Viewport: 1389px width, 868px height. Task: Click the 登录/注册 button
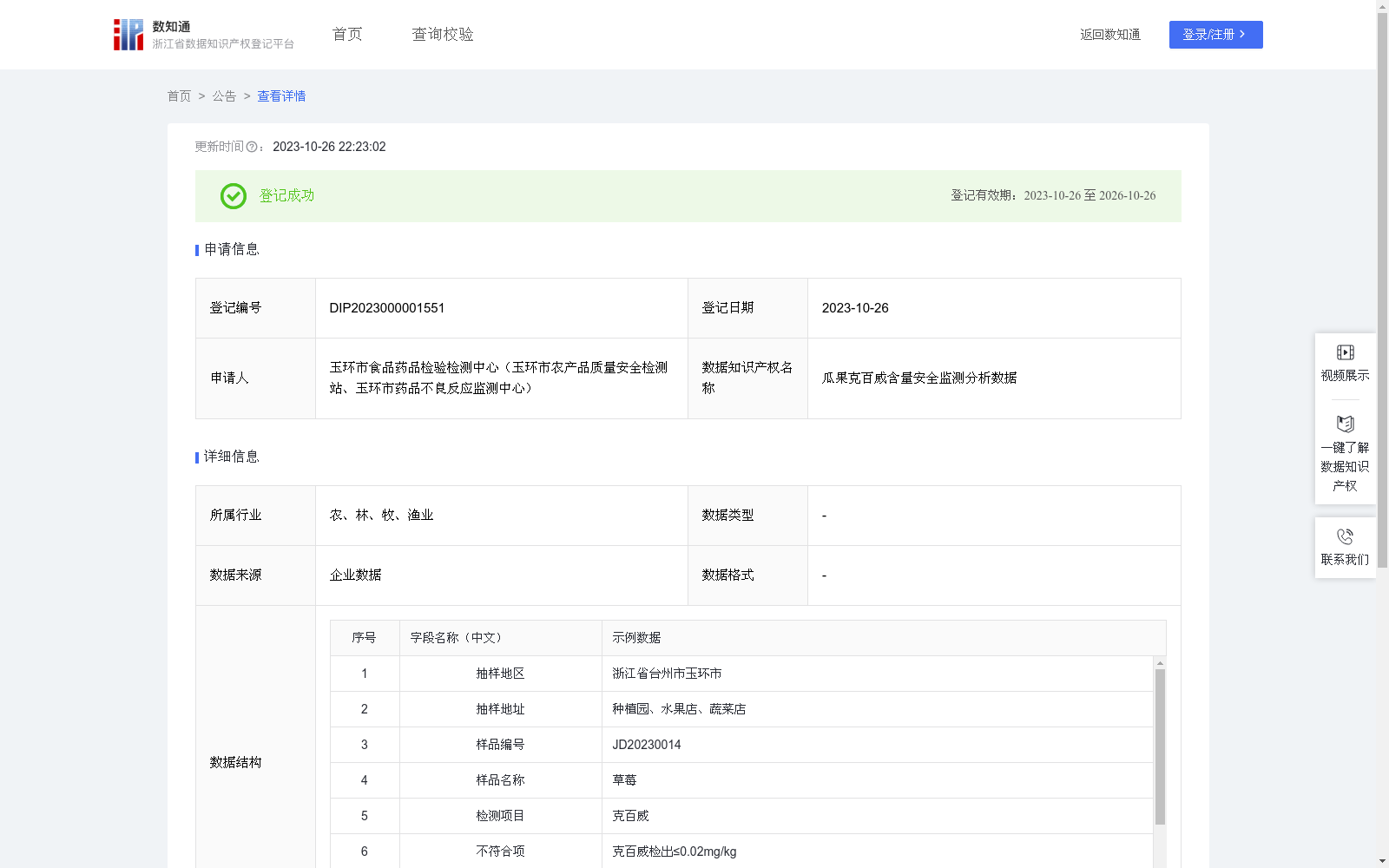coord(1216,35)
